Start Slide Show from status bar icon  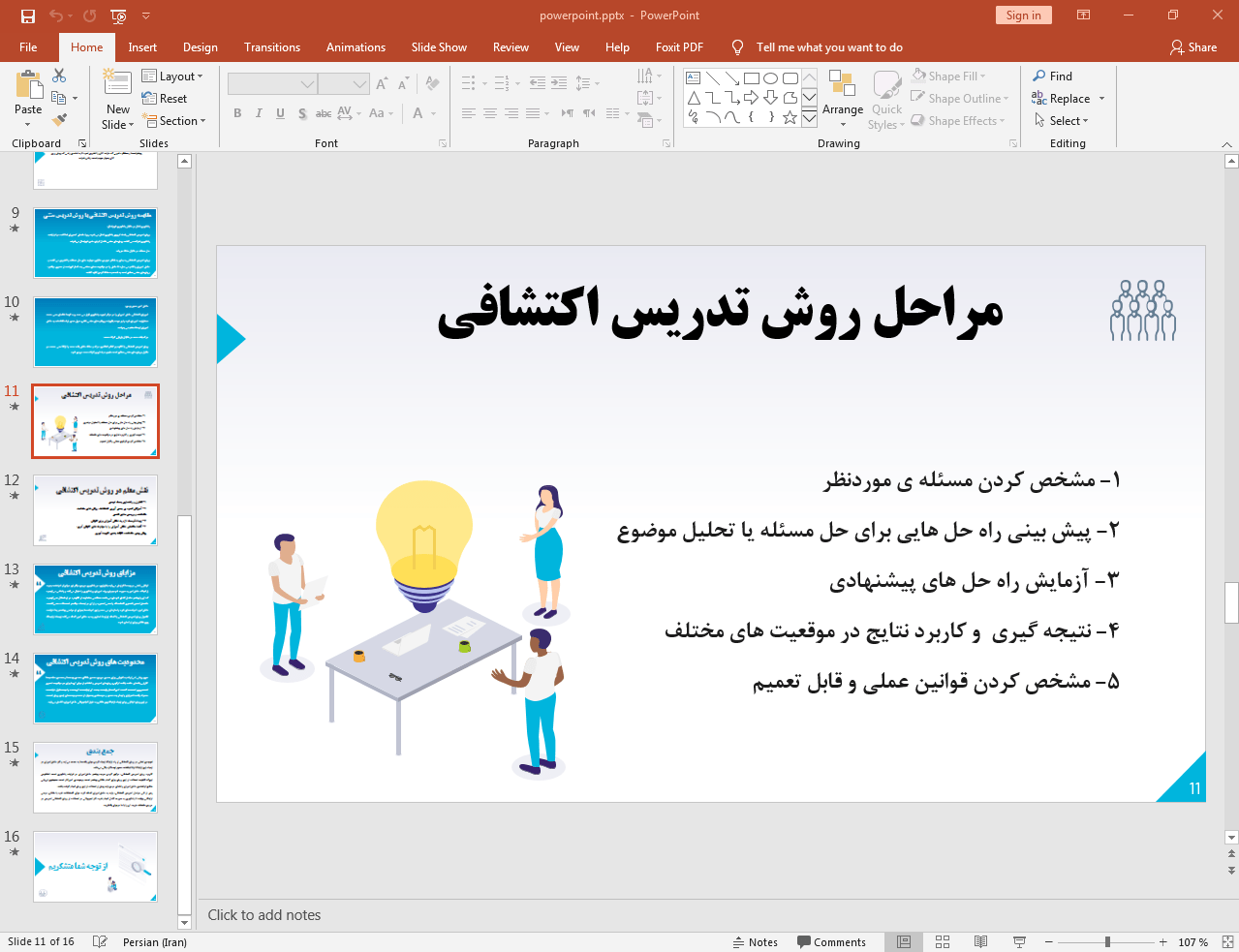(x=1019, y=941)
